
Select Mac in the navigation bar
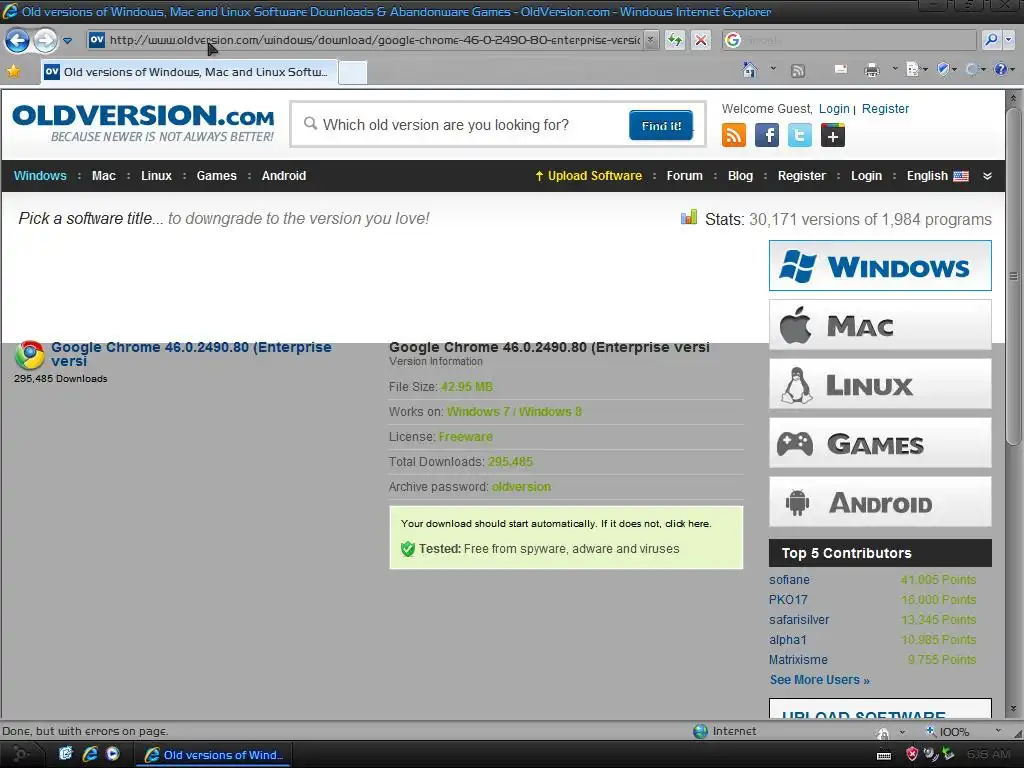103,176
